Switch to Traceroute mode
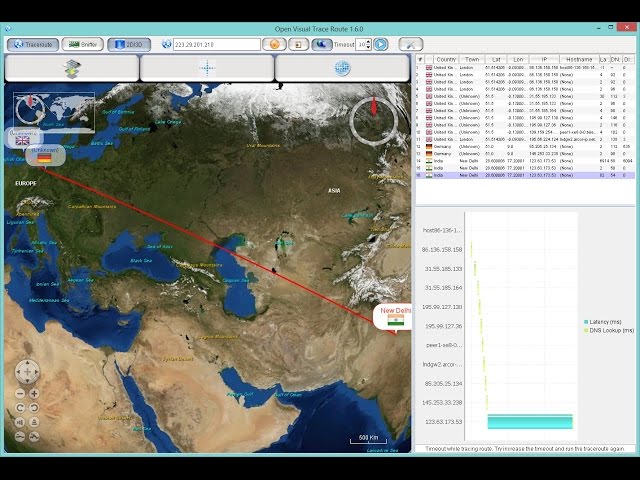Image resolution: width=640 pixels, height=480 pixels. pos(33,44)
